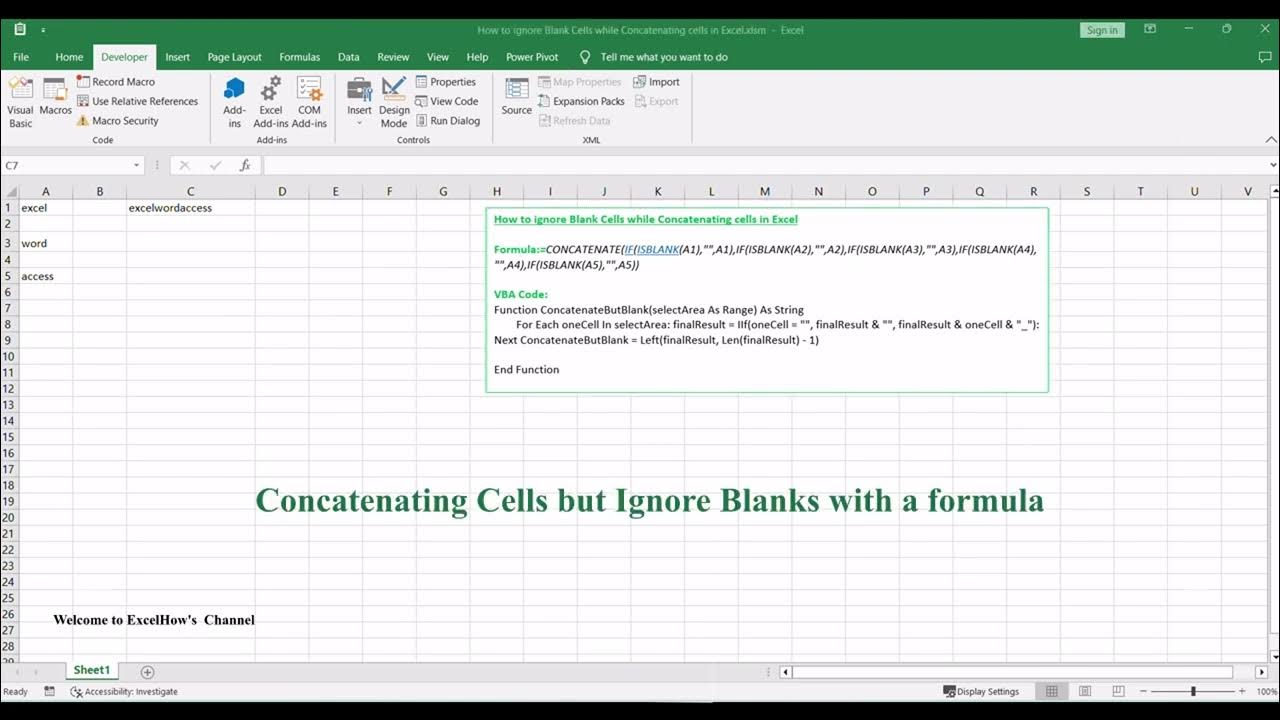Screen dimensions: 1280x720
Task: Switch to Page Break Preview view
Action: pos(1118,691)
